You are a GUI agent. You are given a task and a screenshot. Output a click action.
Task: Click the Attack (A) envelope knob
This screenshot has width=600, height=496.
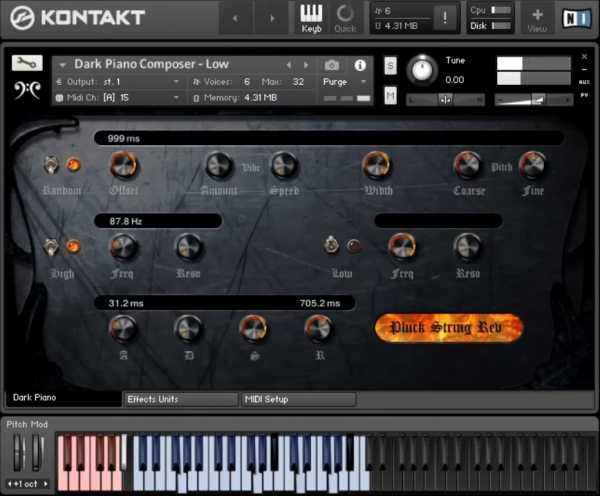coord(123,329)
